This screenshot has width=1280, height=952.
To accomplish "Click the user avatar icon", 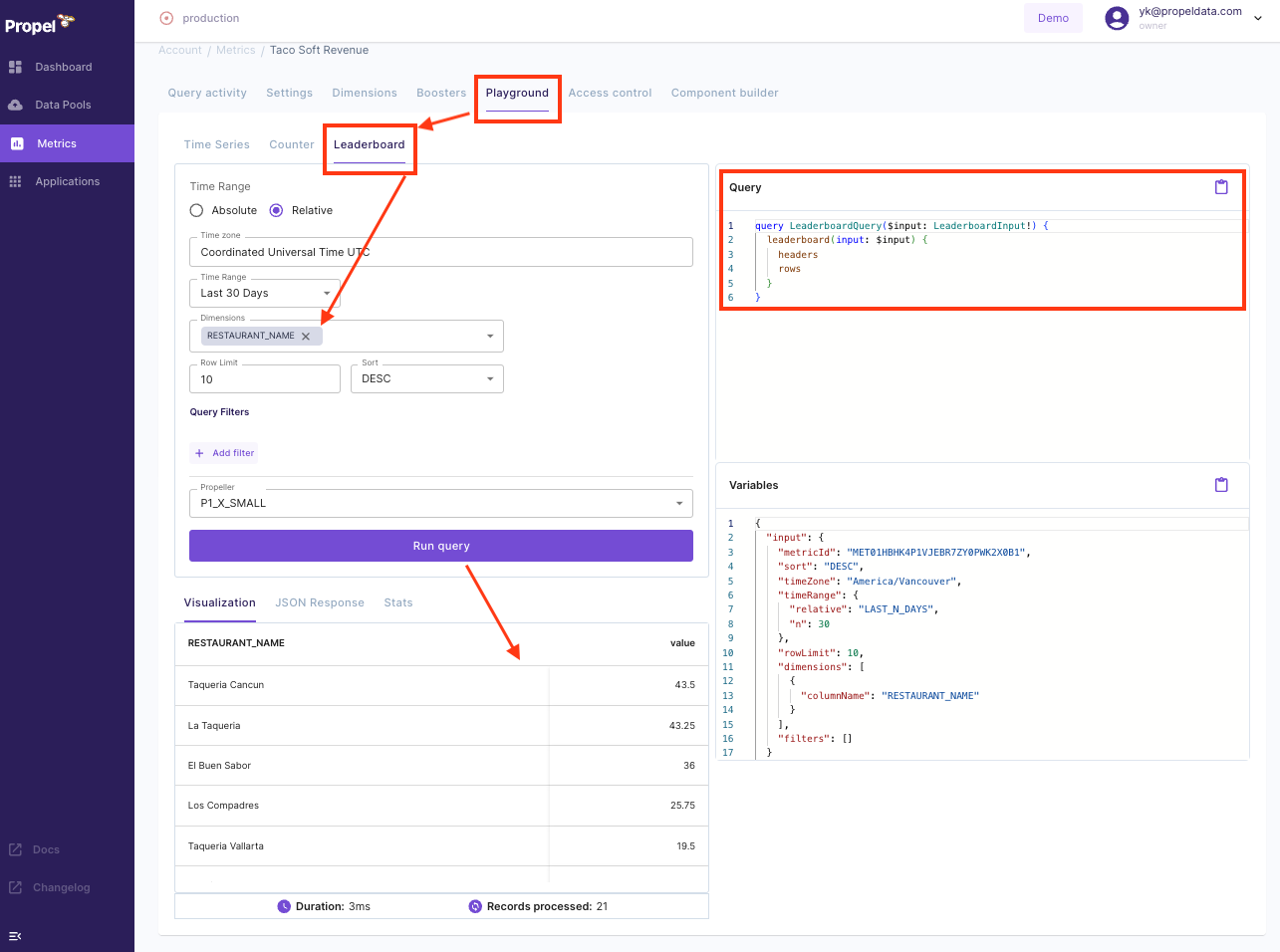I will 1117,18.
